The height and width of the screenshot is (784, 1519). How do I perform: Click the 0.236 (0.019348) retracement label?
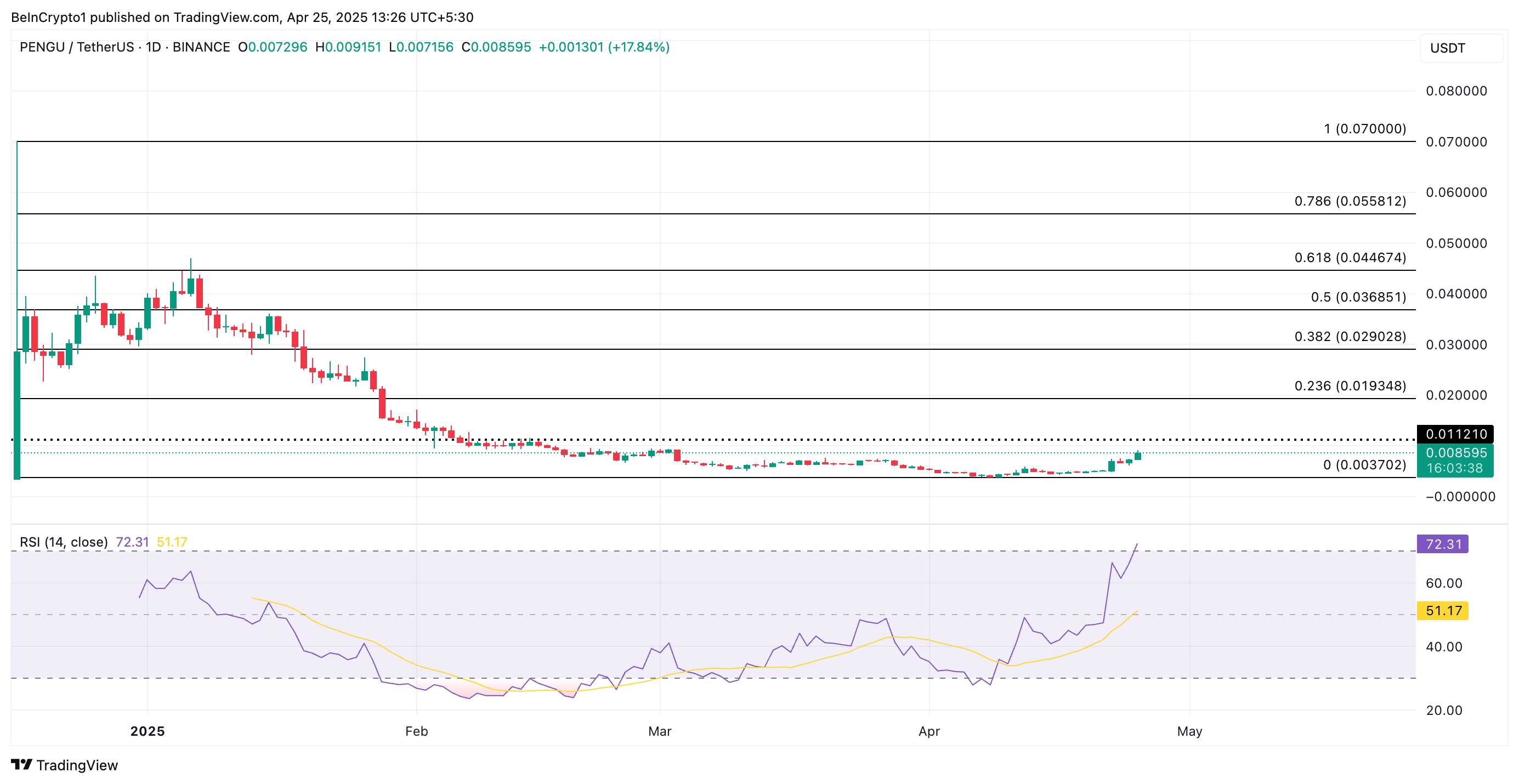pos(1350,385)
